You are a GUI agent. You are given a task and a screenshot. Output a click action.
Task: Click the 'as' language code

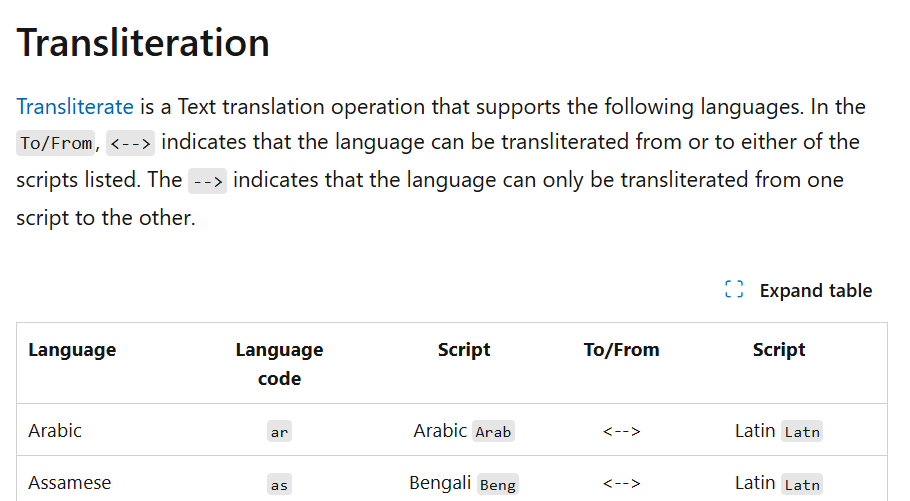pyautogui.click(x=280, y=485)
